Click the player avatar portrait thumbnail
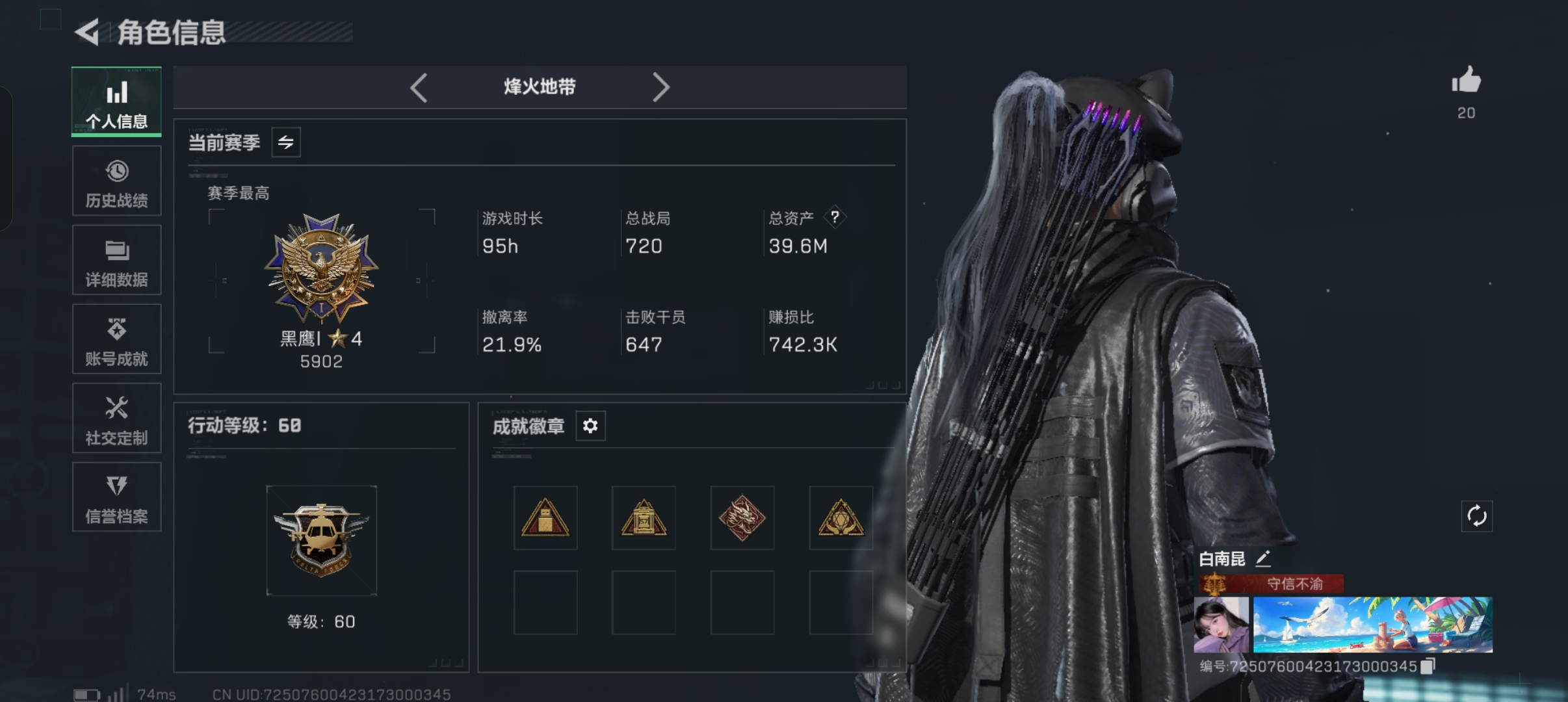This screenshot has height=702, width=1568. click(1222, 625)
